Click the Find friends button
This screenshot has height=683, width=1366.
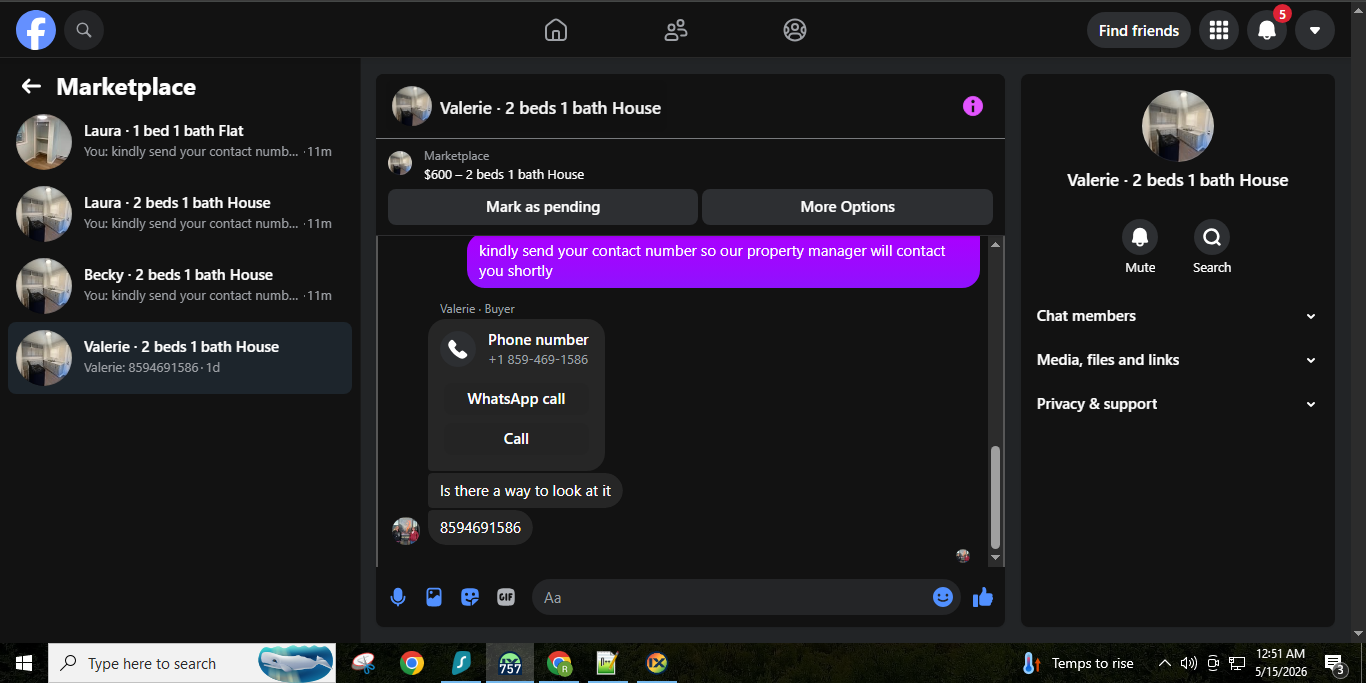[x=1139, y=30]
